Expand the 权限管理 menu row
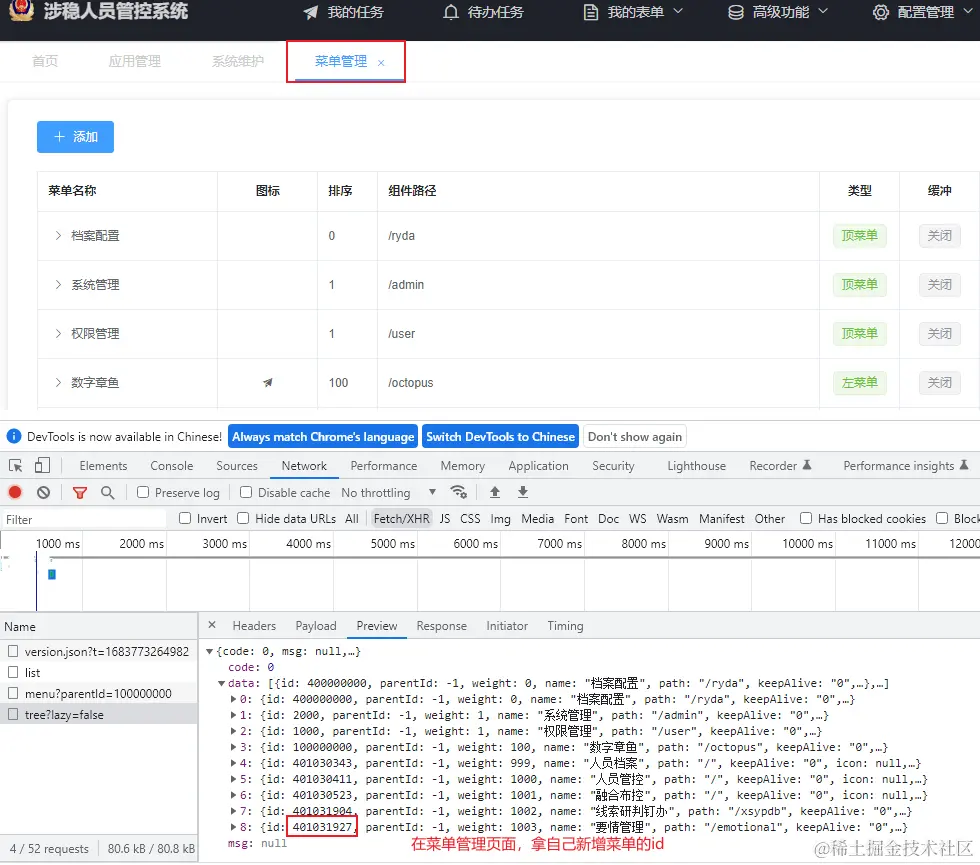980x865 pixels. [58, 333]
